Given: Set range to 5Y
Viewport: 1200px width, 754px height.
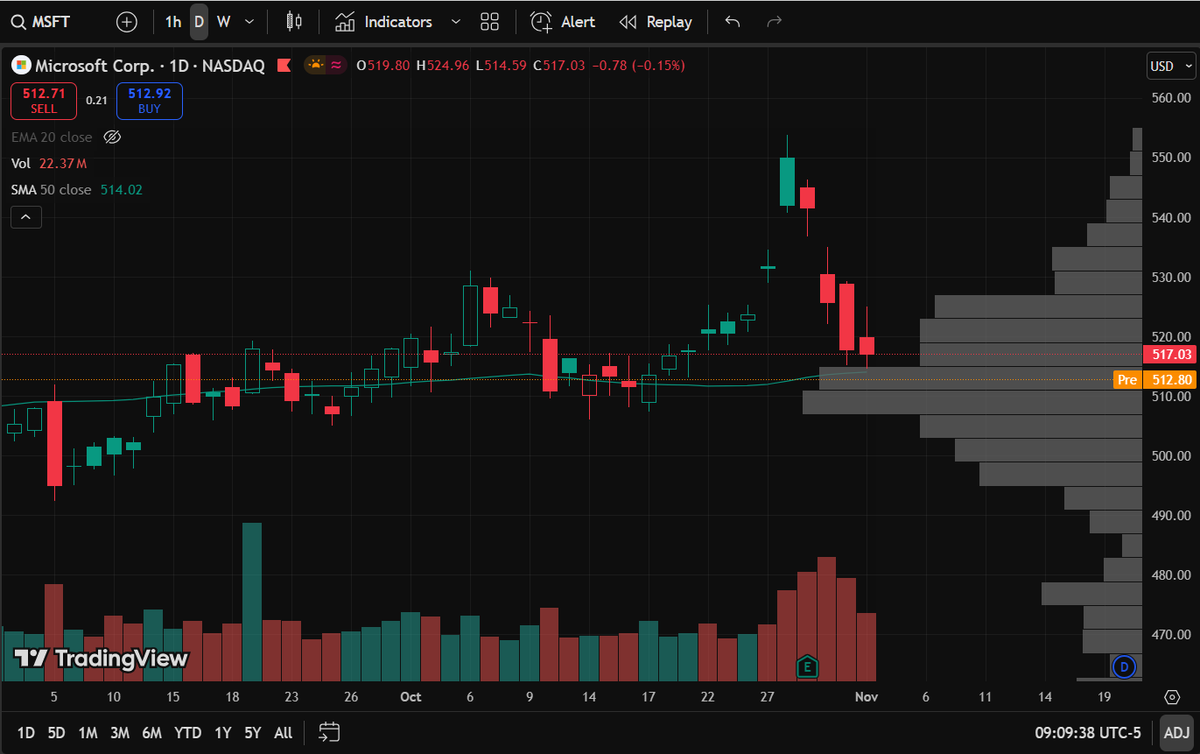Looking at the screenshot, I should tap(253, 733).
